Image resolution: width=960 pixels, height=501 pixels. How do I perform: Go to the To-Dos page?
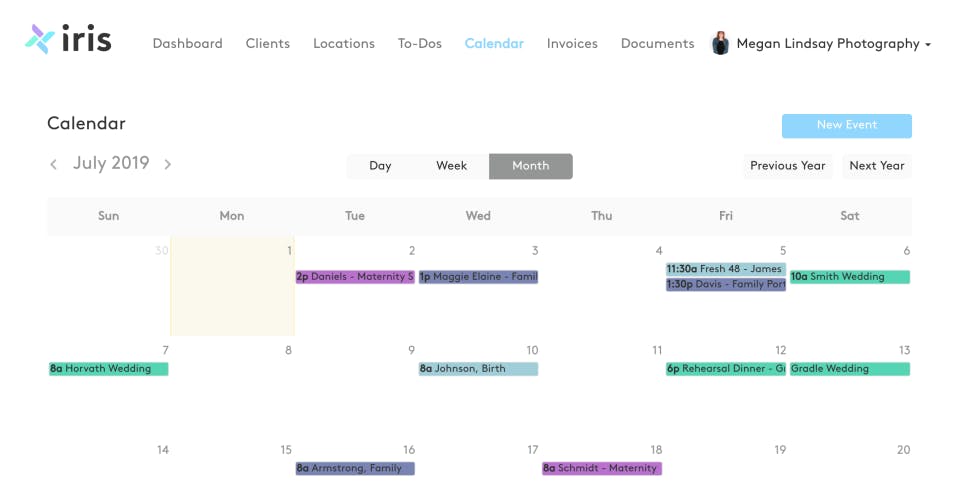[420, 44]
